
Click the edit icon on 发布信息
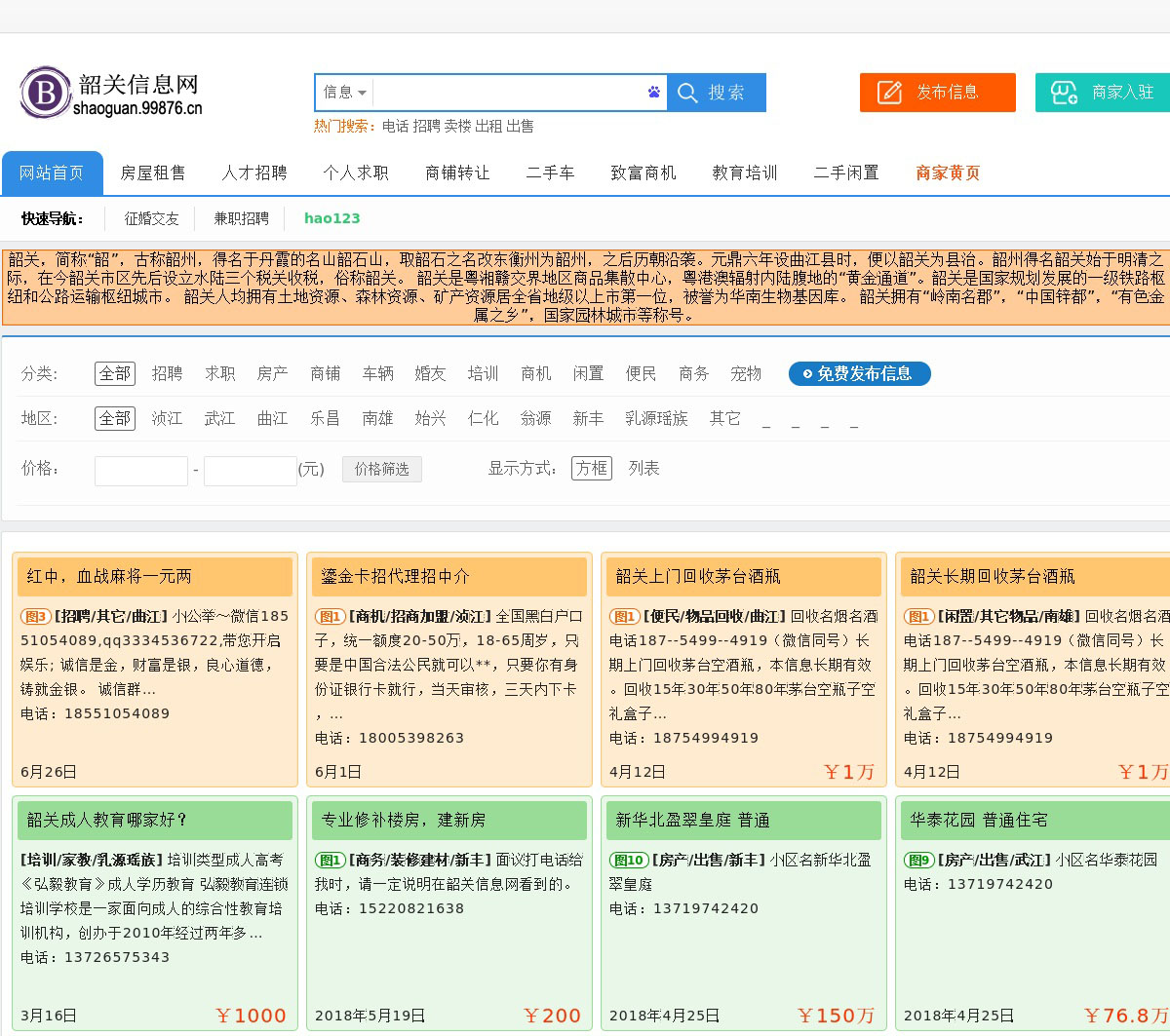pyautogui.click(x=889, y=93)
